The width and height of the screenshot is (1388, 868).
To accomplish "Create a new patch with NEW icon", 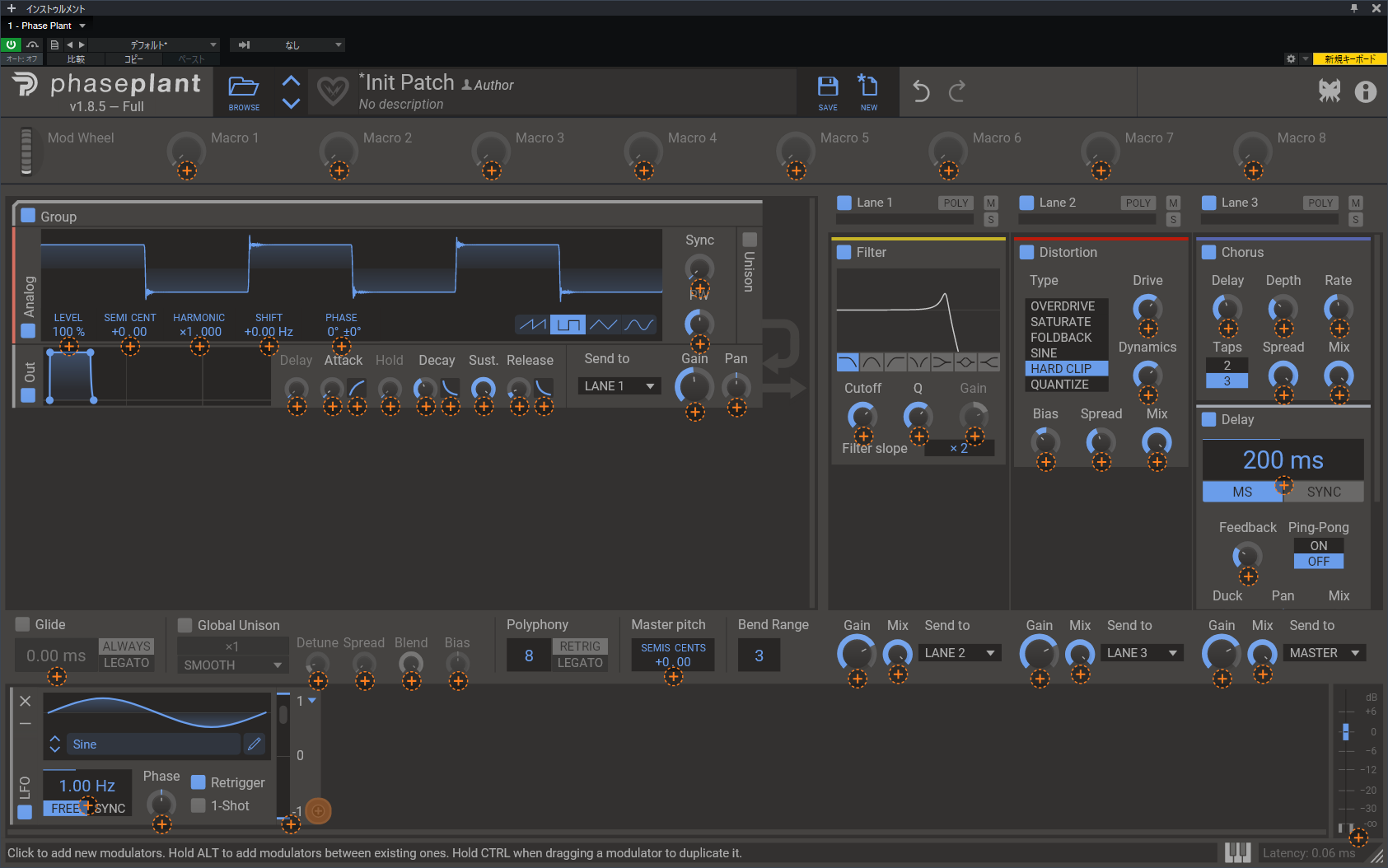I will point(868,92).
